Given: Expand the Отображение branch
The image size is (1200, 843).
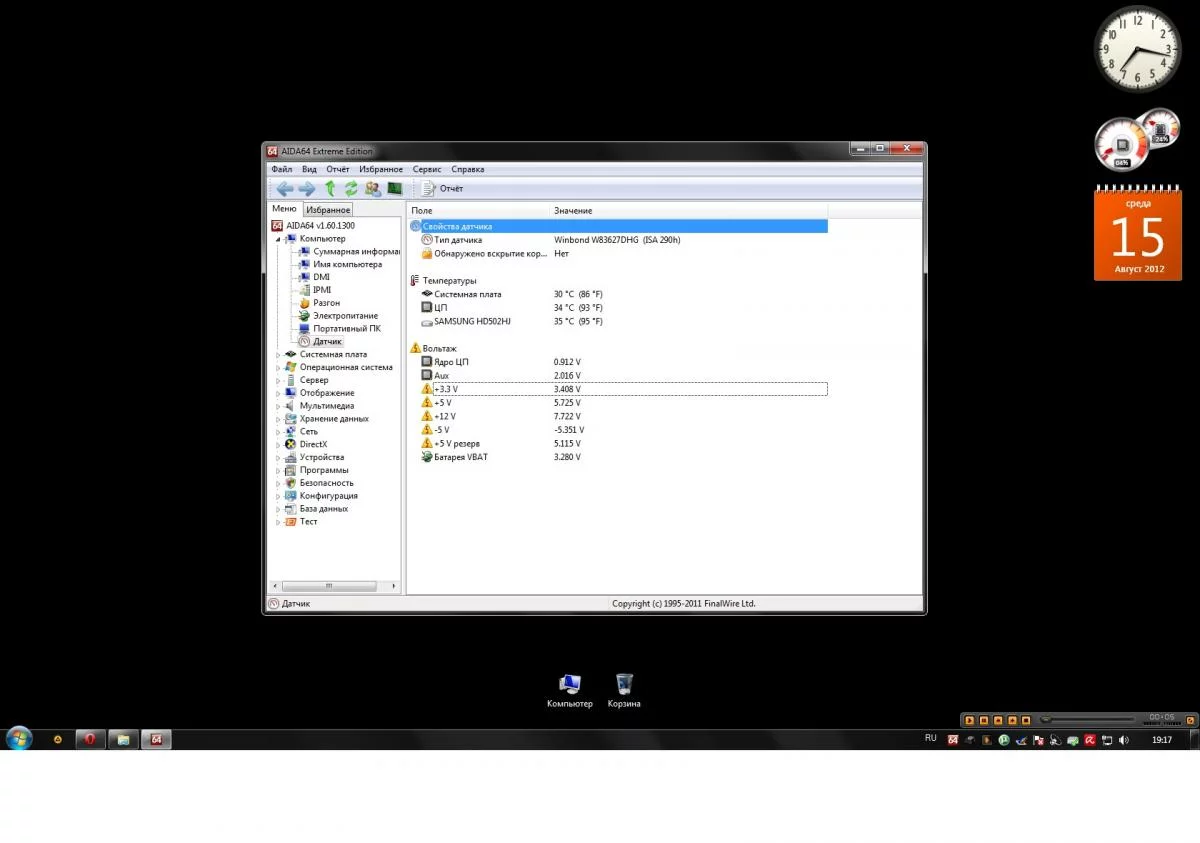Looking at the screenshot, I should 279,393.
